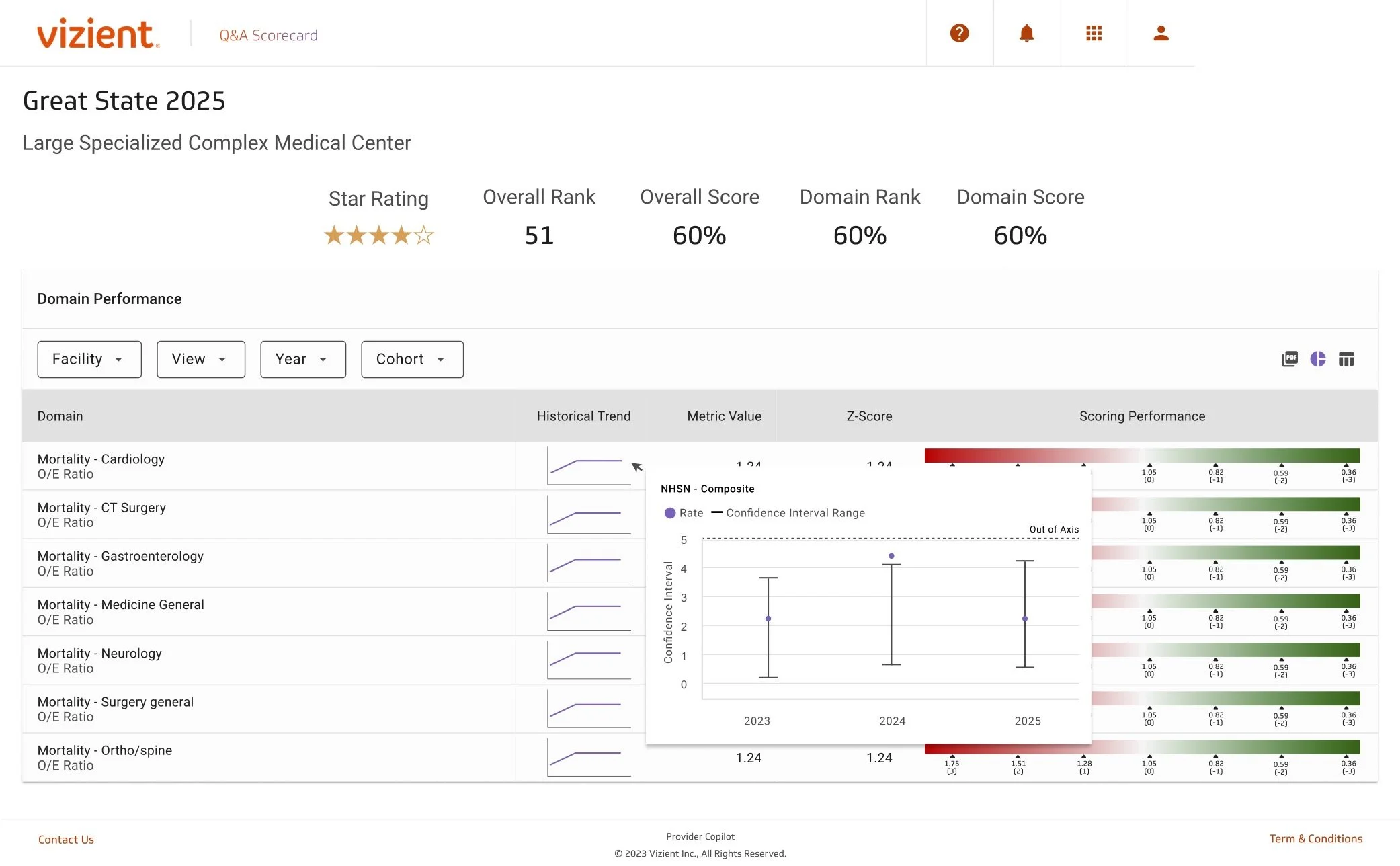The image size is (1400, 866).
Task: View your notifications
Action: coord(1026,32)
